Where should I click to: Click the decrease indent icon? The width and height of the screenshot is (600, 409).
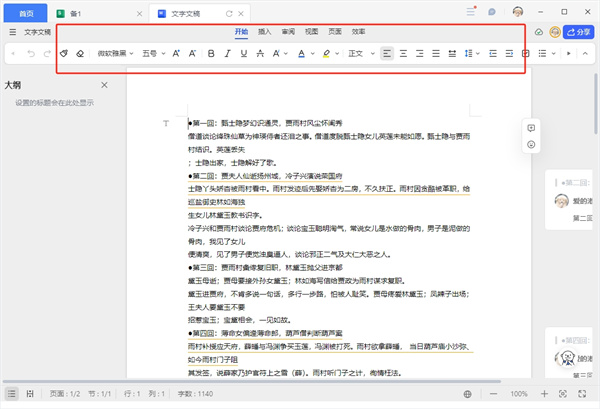(493, 54)
